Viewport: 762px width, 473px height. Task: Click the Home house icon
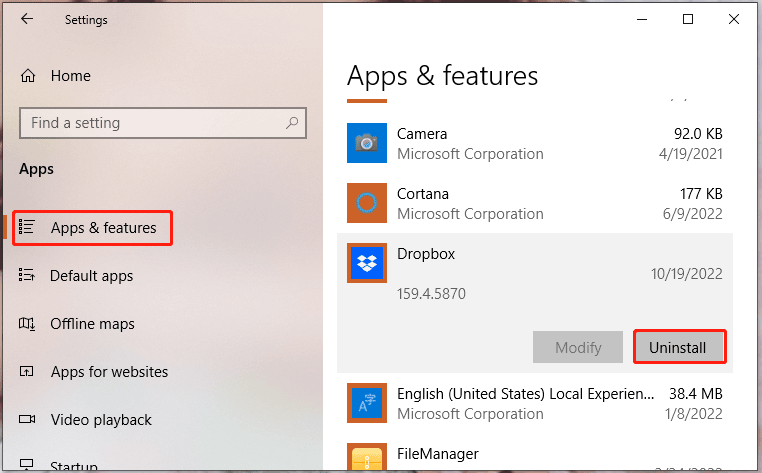[x=28, y=76]
